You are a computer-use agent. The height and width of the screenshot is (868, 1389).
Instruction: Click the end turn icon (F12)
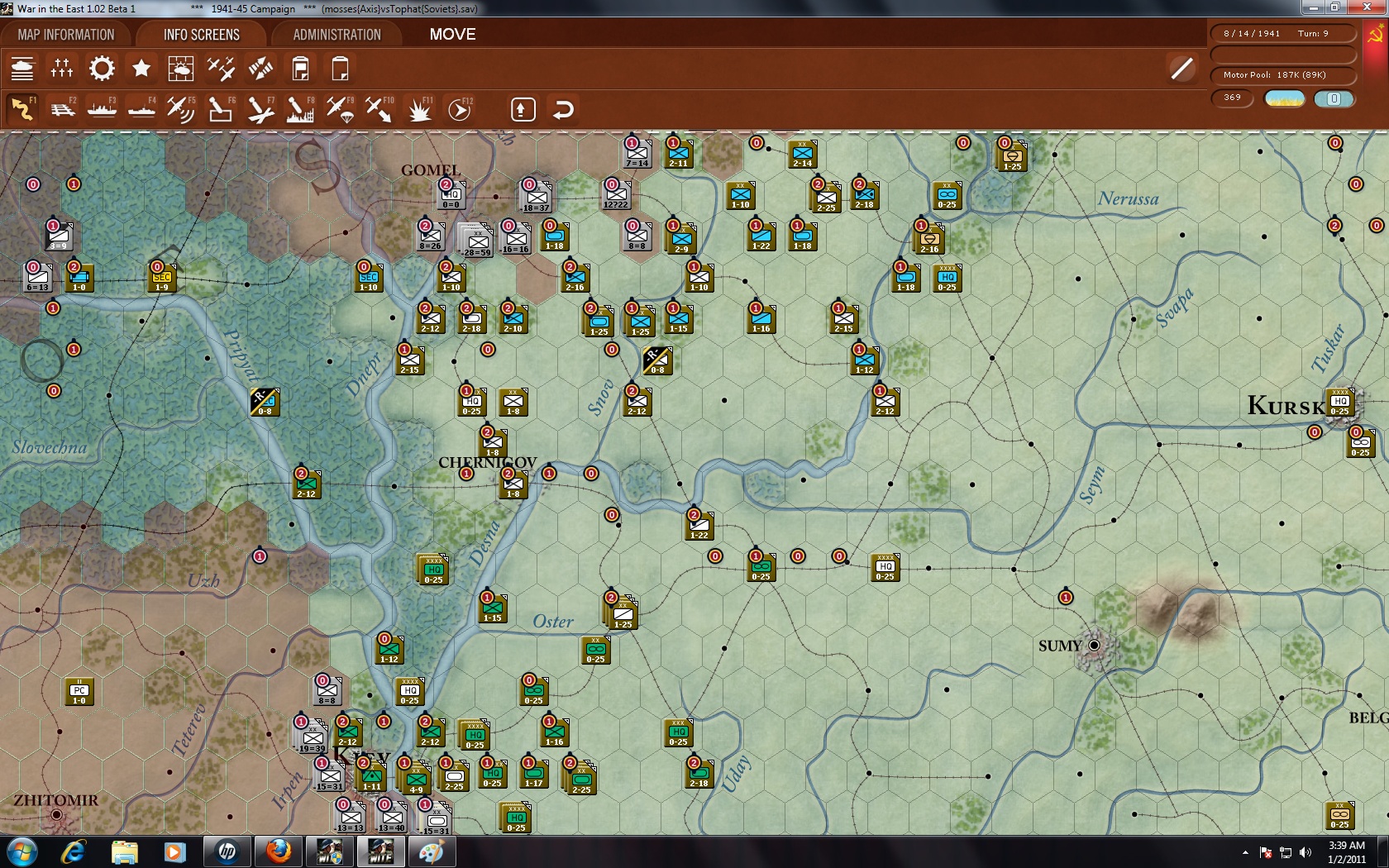(x=460, y=108)
